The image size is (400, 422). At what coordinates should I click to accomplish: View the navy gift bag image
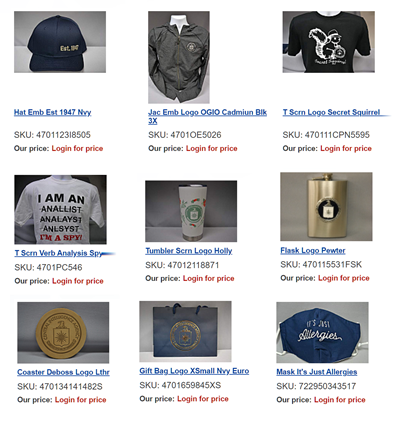pyautogui.click(x=185, y=332)
